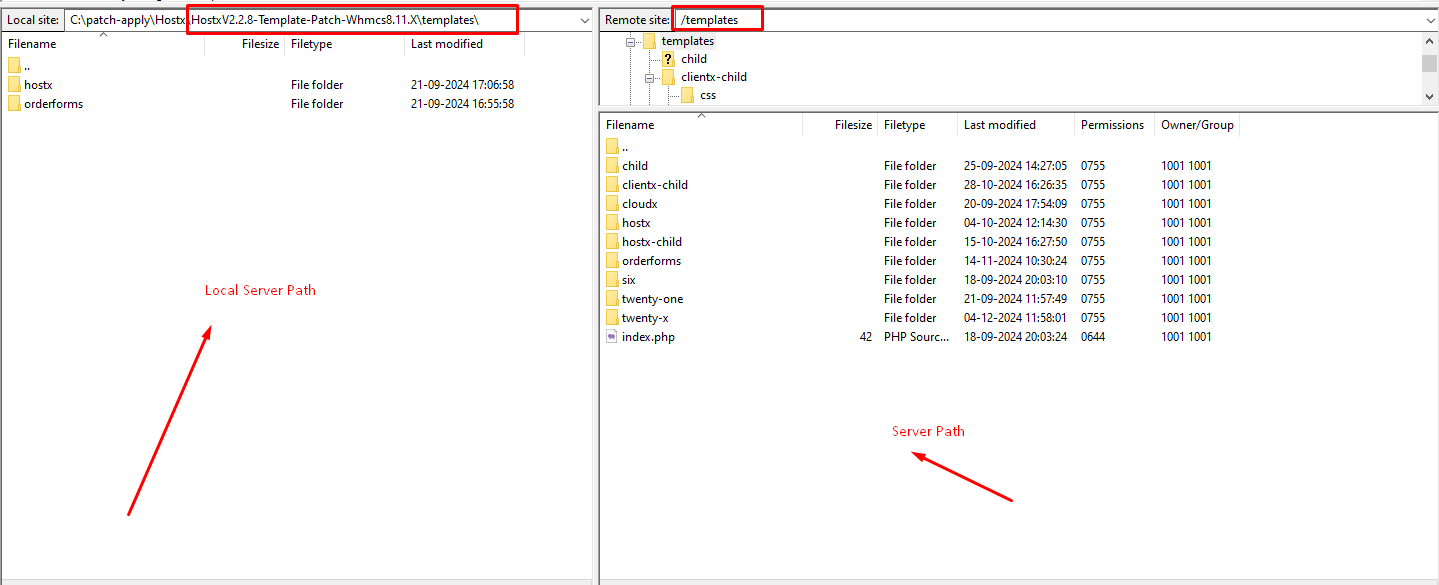The width and height of the screenshot is (1439, 585).
Task: Collapse the clientx-child tree node
Action: coord(650,78)
